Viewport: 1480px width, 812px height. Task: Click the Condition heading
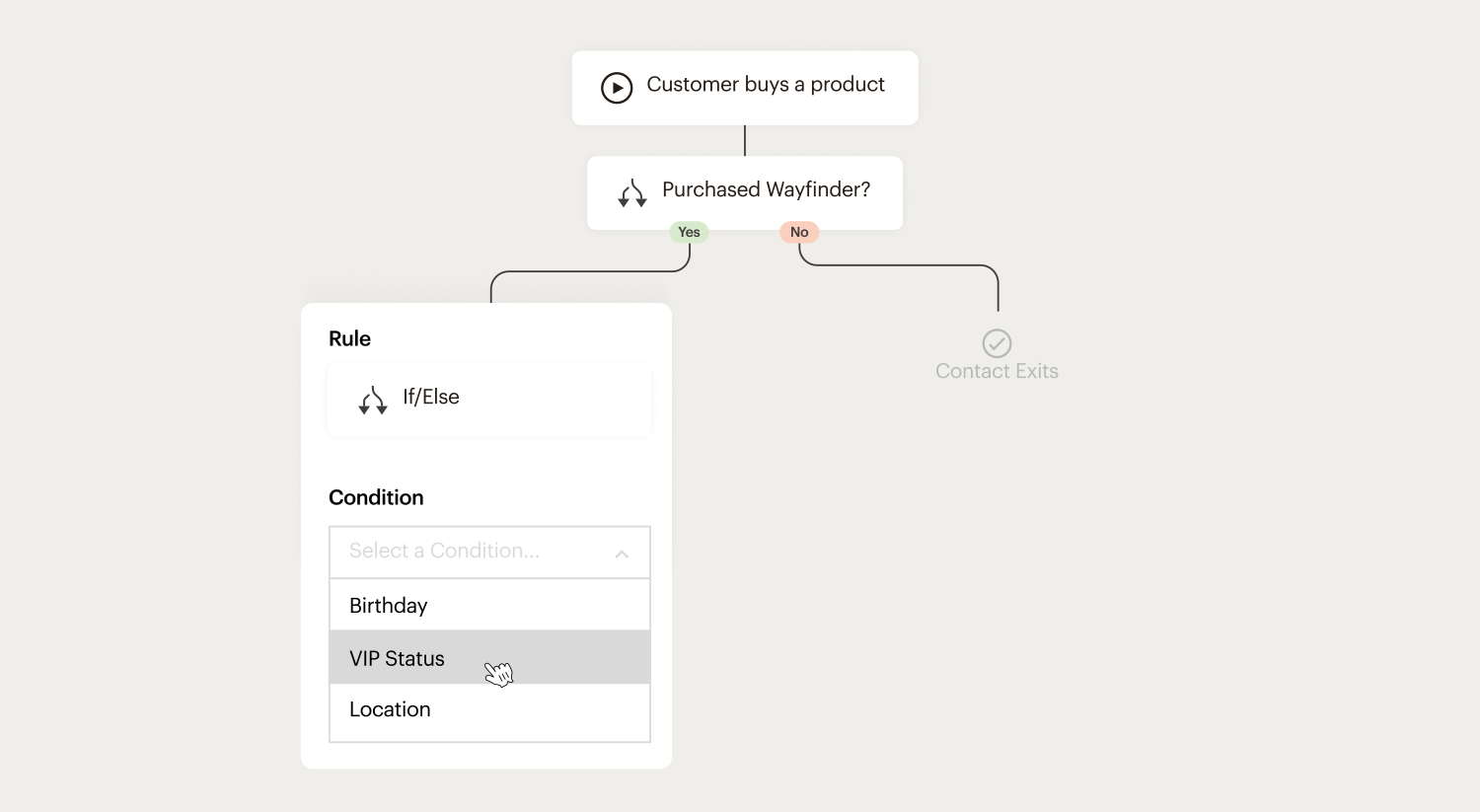pyautogui.click(x=376, y=497)
